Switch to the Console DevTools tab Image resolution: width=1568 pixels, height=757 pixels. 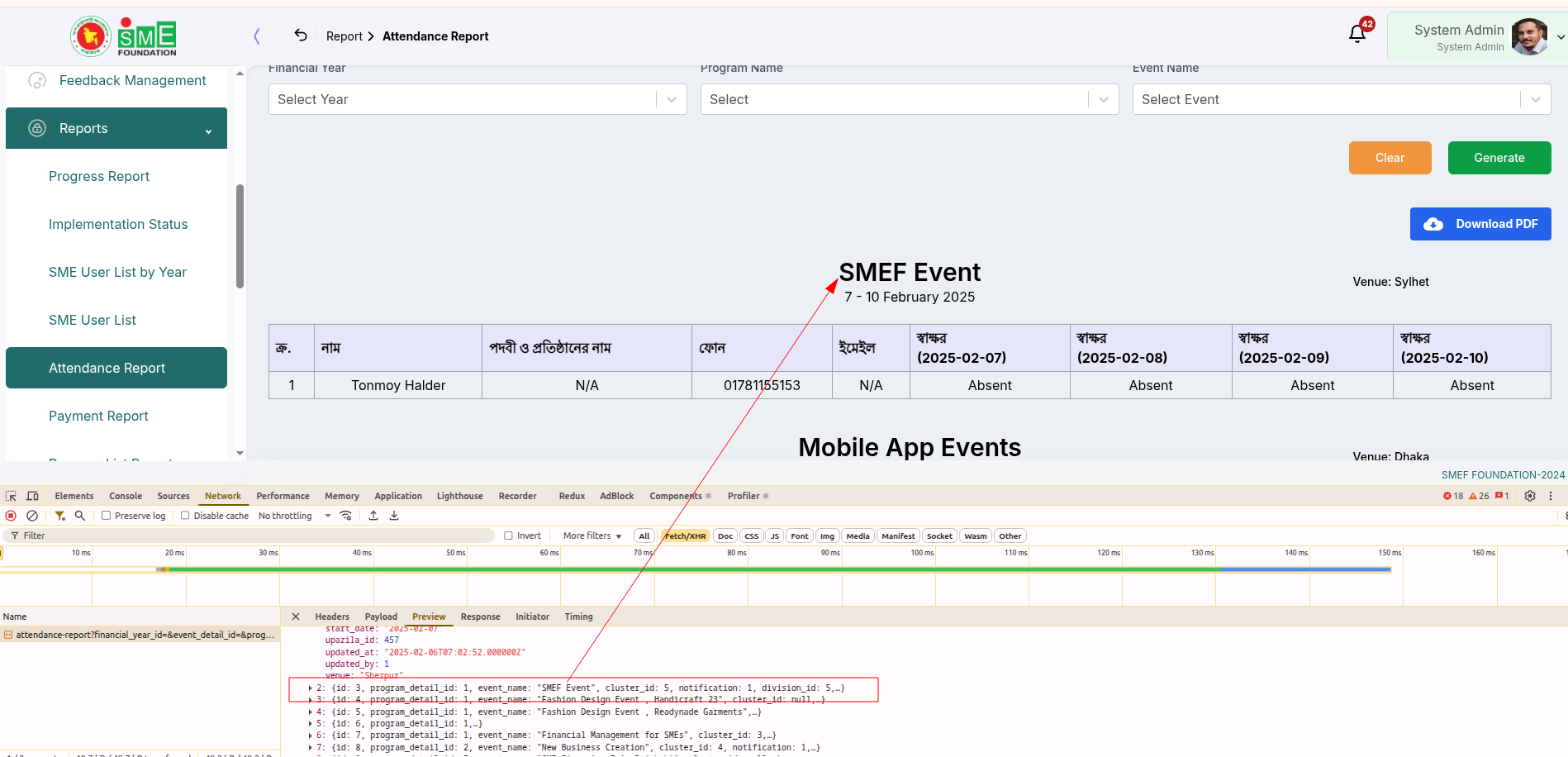126,496
